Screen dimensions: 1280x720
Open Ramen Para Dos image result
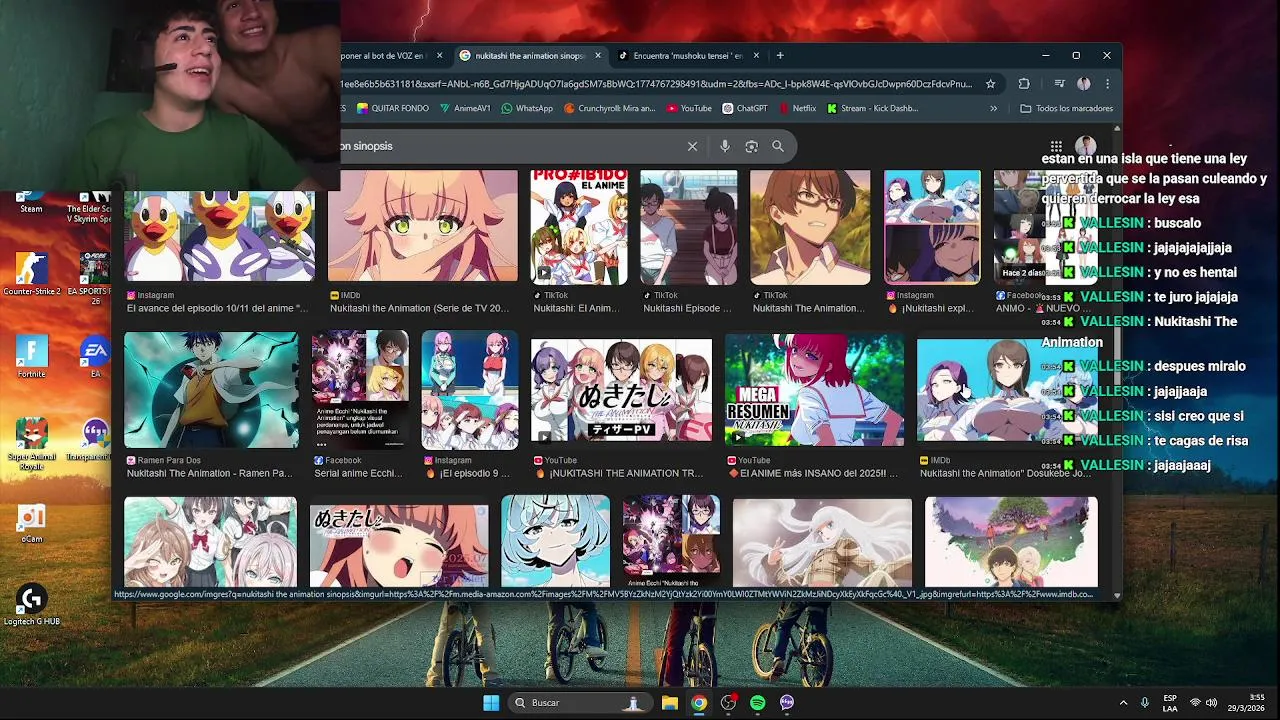[x=211, y=390]
